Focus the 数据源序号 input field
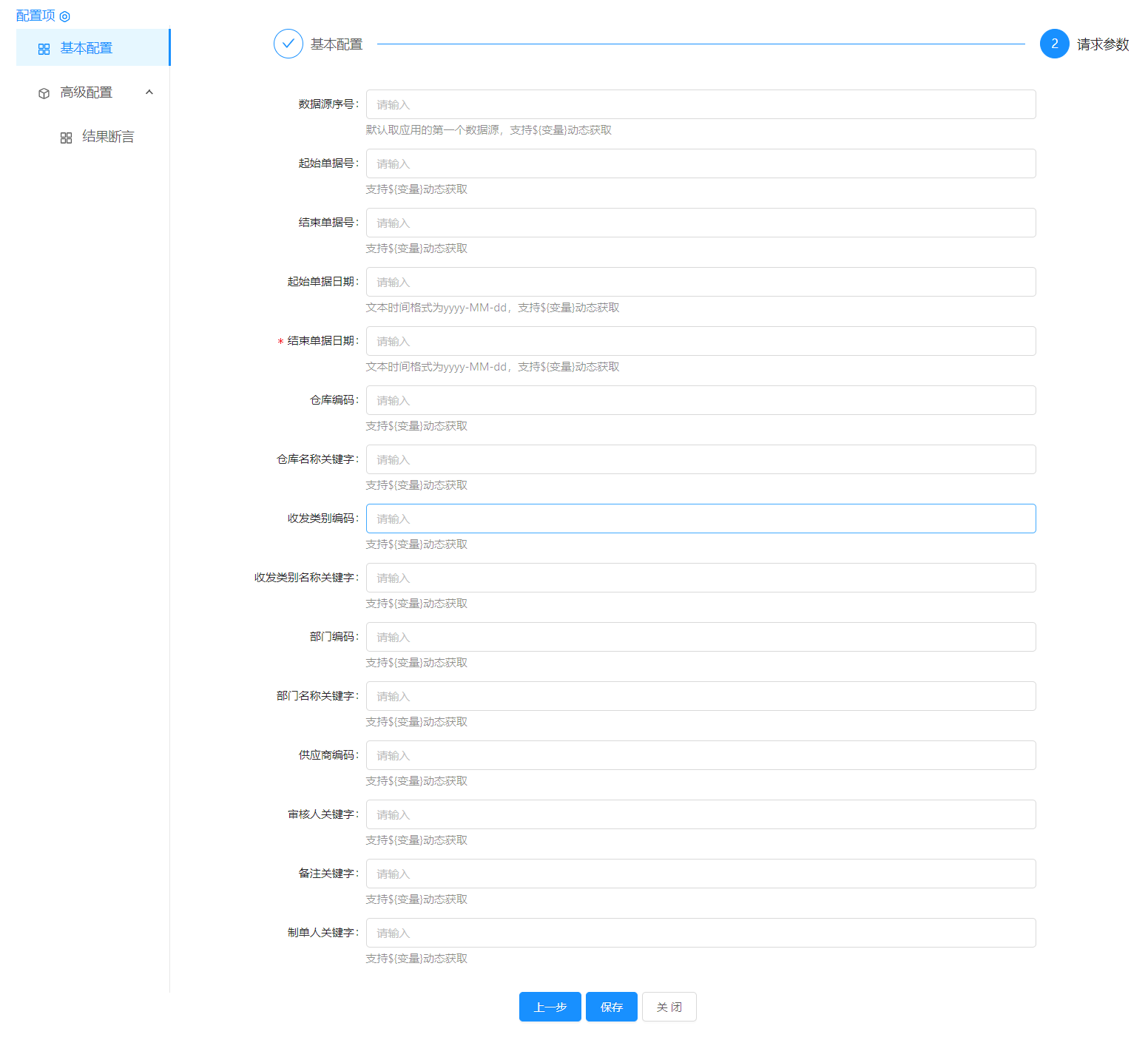Screen dimensions: 1148x1040 pyautogui.click(x=700, y=104)
